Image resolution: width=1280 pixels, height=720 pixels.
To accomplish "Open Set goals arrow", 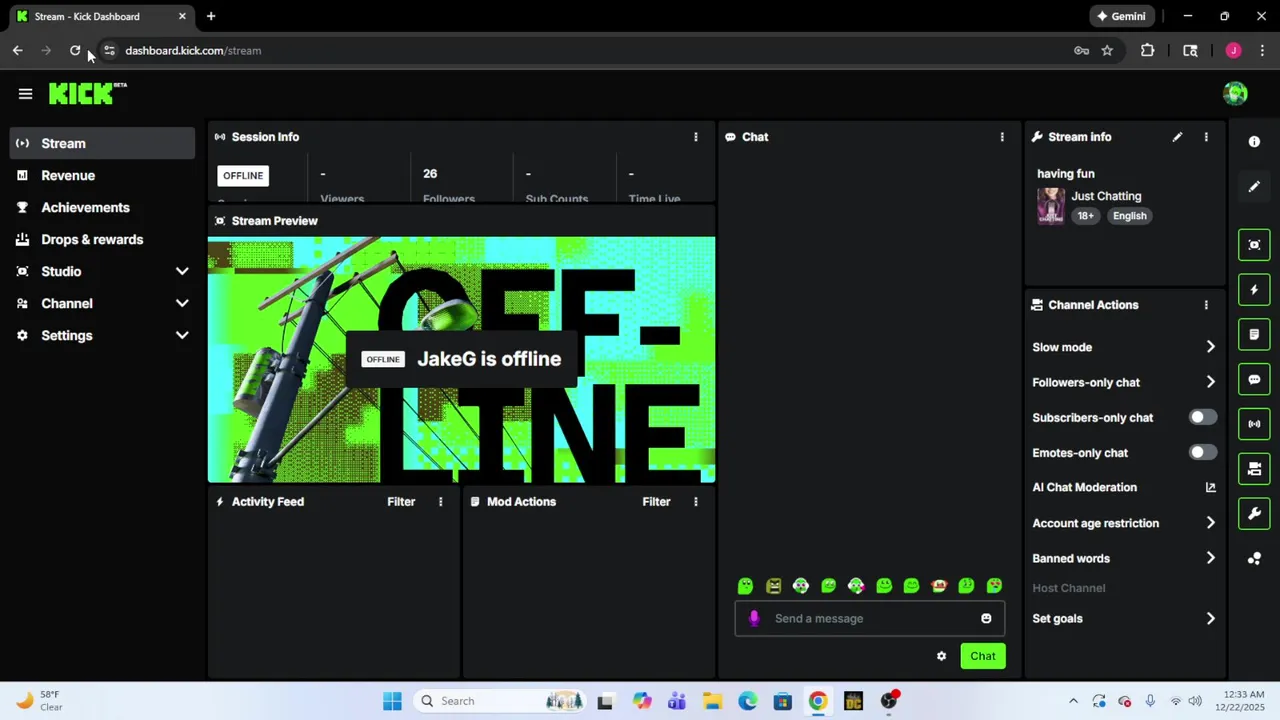I will pyautogui.click(x=1210, y=618).
